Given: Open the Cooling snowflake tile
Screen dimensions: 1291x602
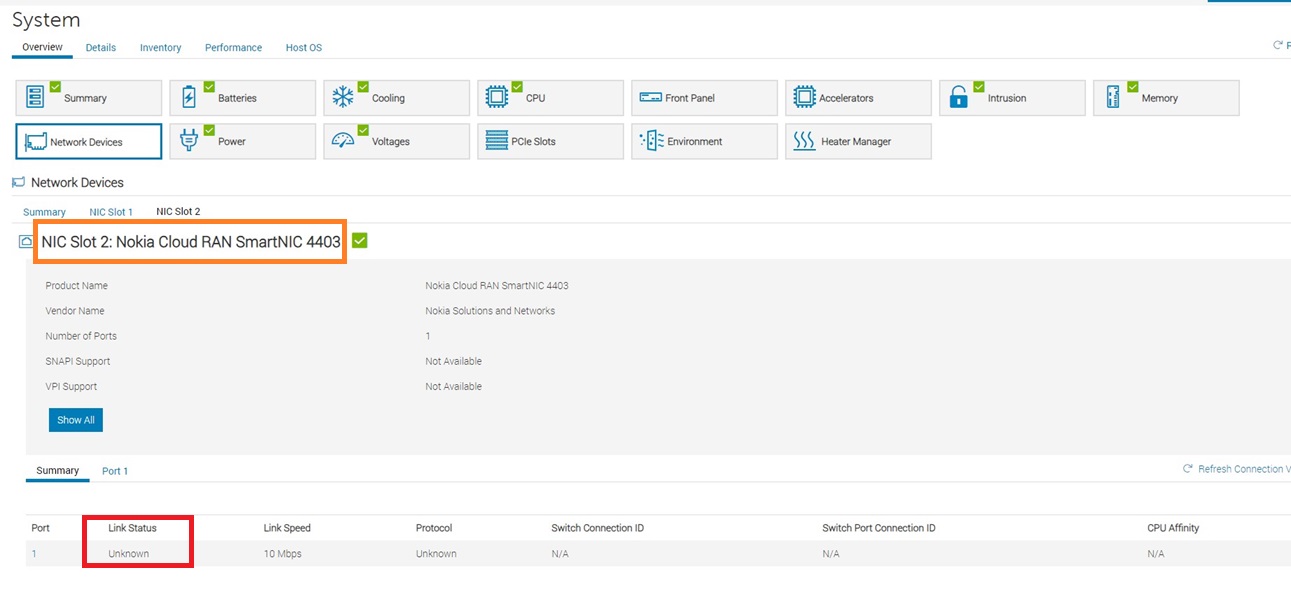Looking at the screenshot, I should tap(396, 98).
